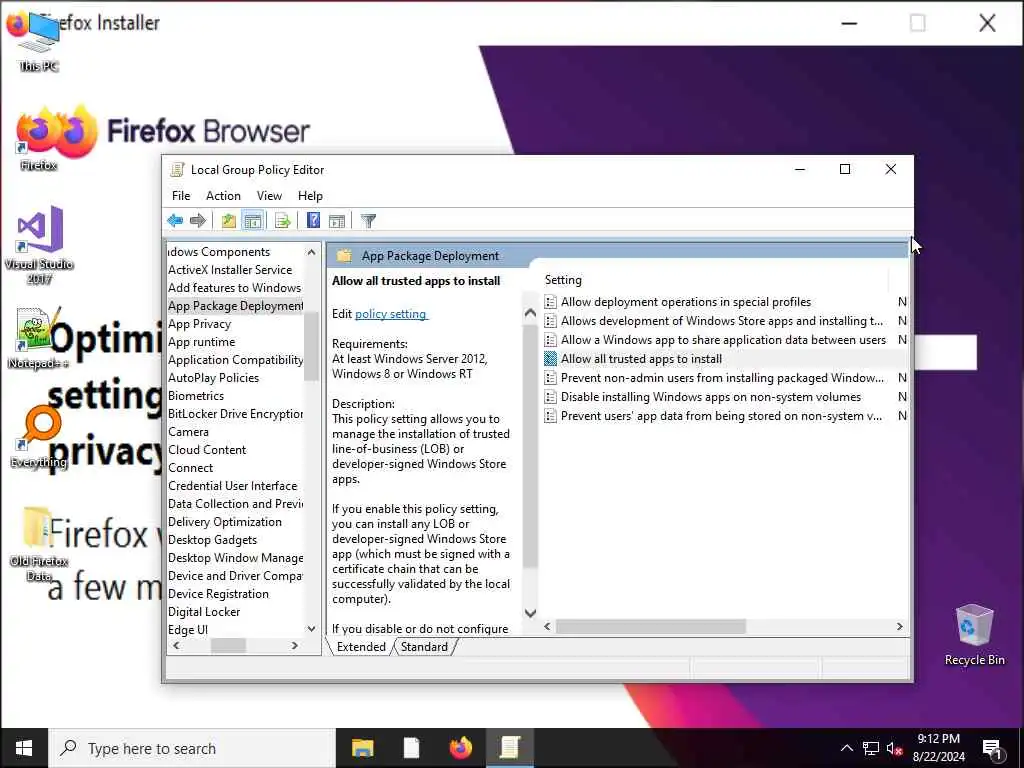Viewport: 1024px width, 768px height.
Task: Select the Visual Studio 2017 desktop icon
Action: 39,245
